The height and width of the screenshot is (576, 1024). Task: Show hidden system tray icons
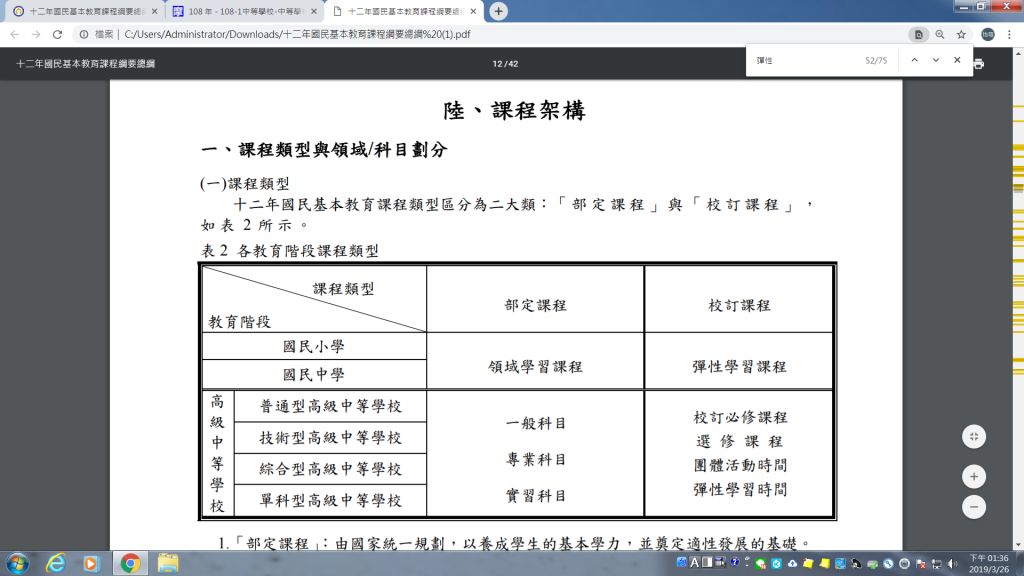[746, 563]
